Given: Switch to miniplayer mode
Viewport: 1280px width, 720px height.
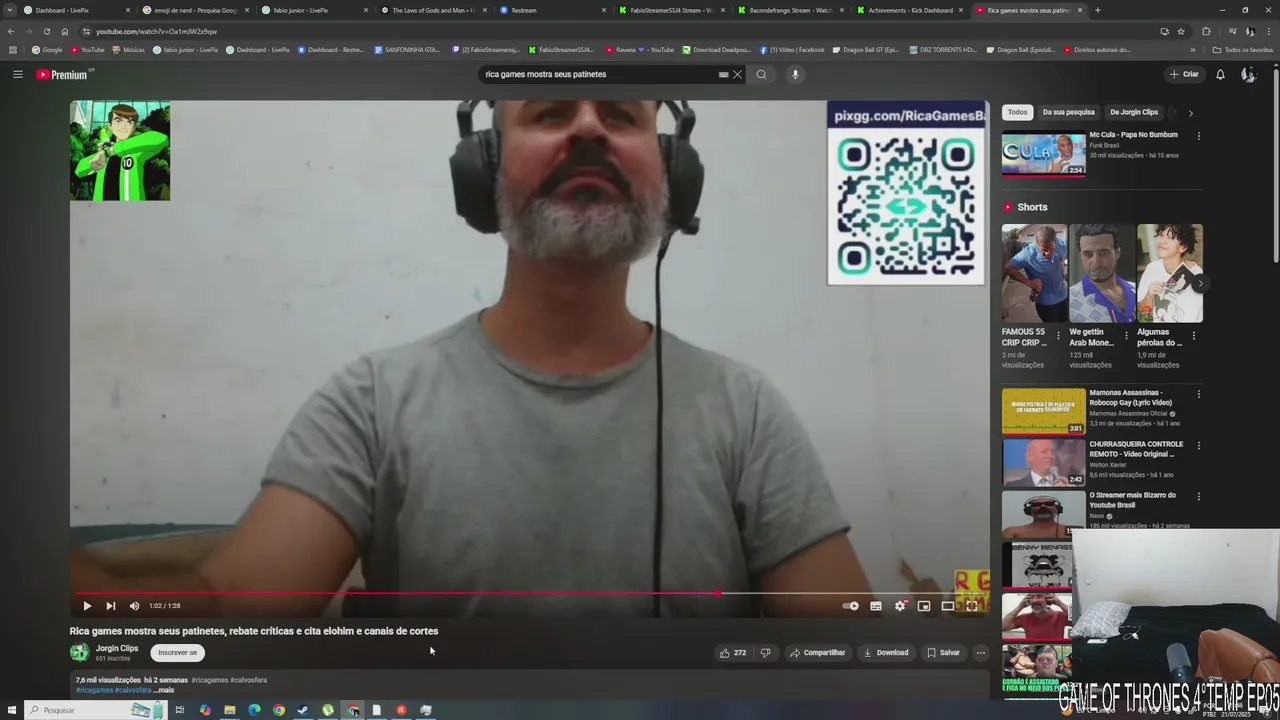Looking at the screenshot, I should tap(924, 605).
